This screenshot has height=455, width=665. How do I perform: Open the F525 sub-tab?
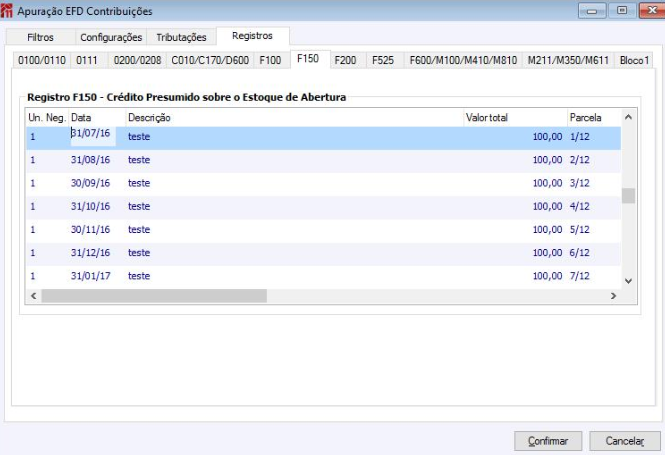point(383,60)
